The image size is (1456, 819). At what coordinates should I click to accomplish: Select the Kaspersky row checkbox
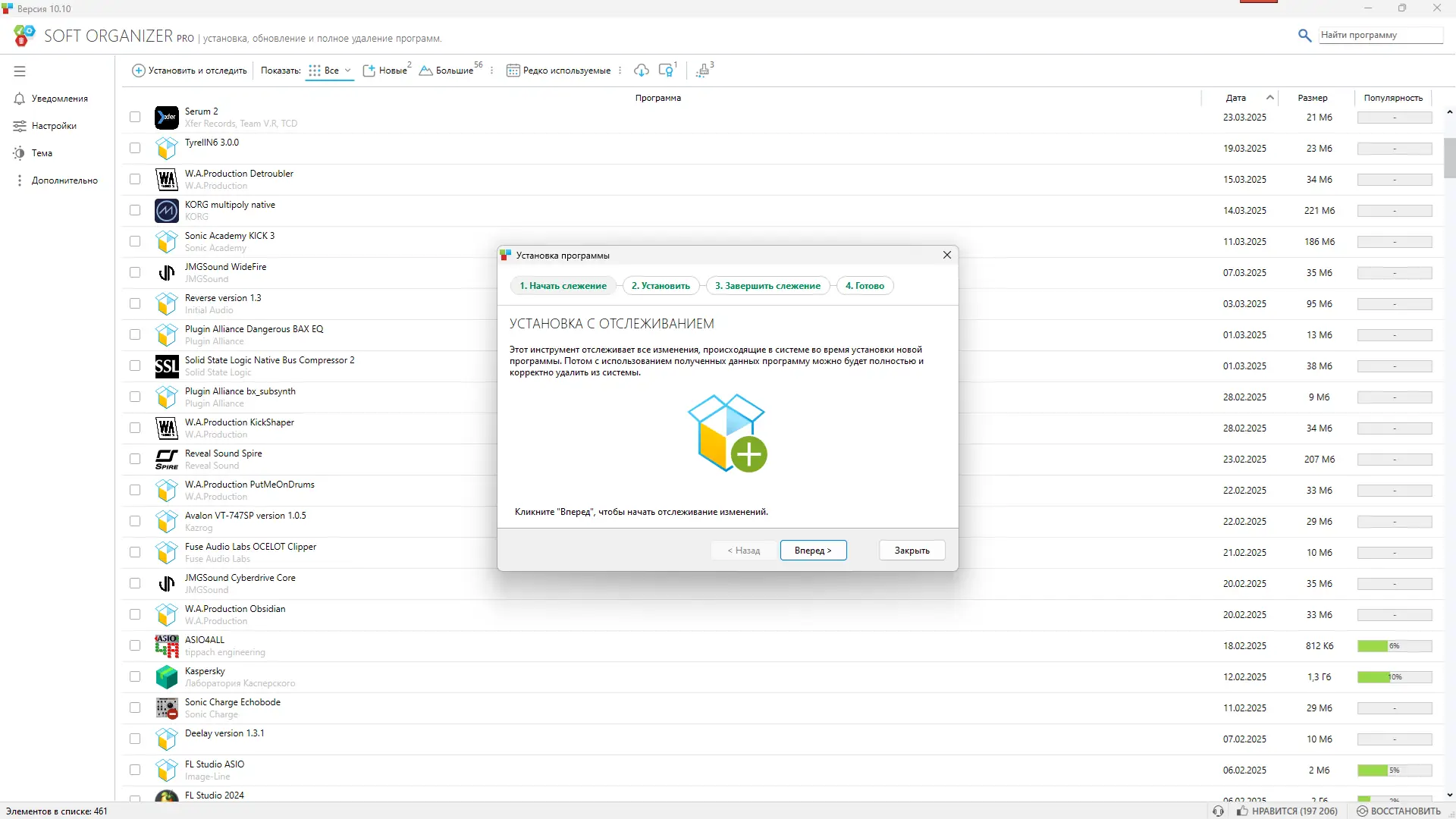coord(135,677)
